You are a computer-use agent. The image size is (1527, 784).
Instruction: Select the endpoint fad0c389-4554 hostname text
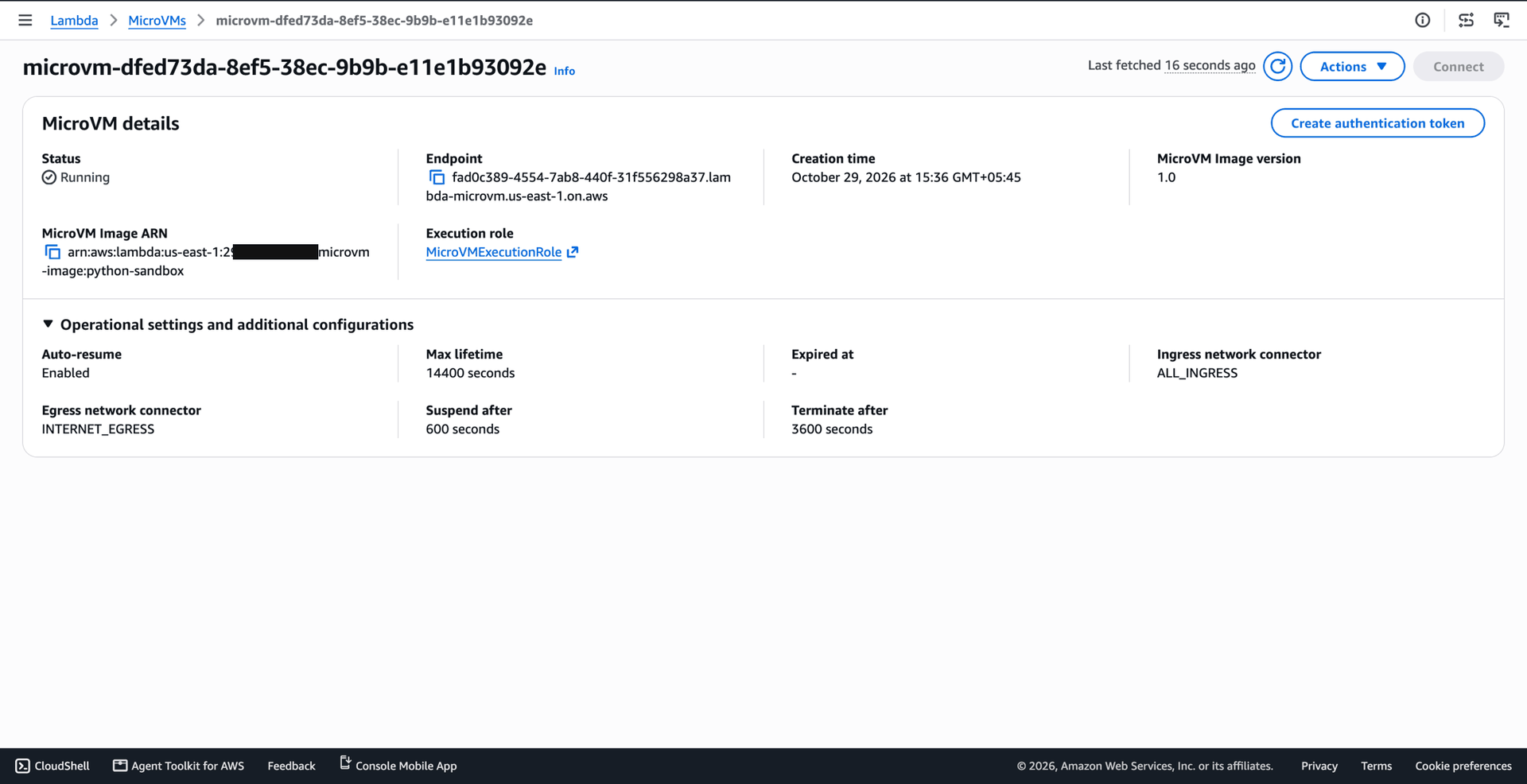578,187
